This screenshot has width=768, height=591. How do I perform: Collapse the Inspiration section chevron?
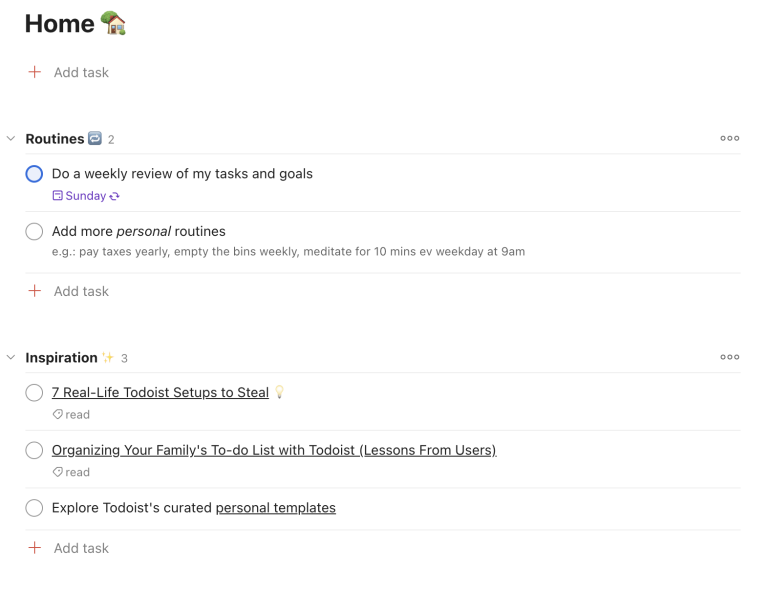11,358
